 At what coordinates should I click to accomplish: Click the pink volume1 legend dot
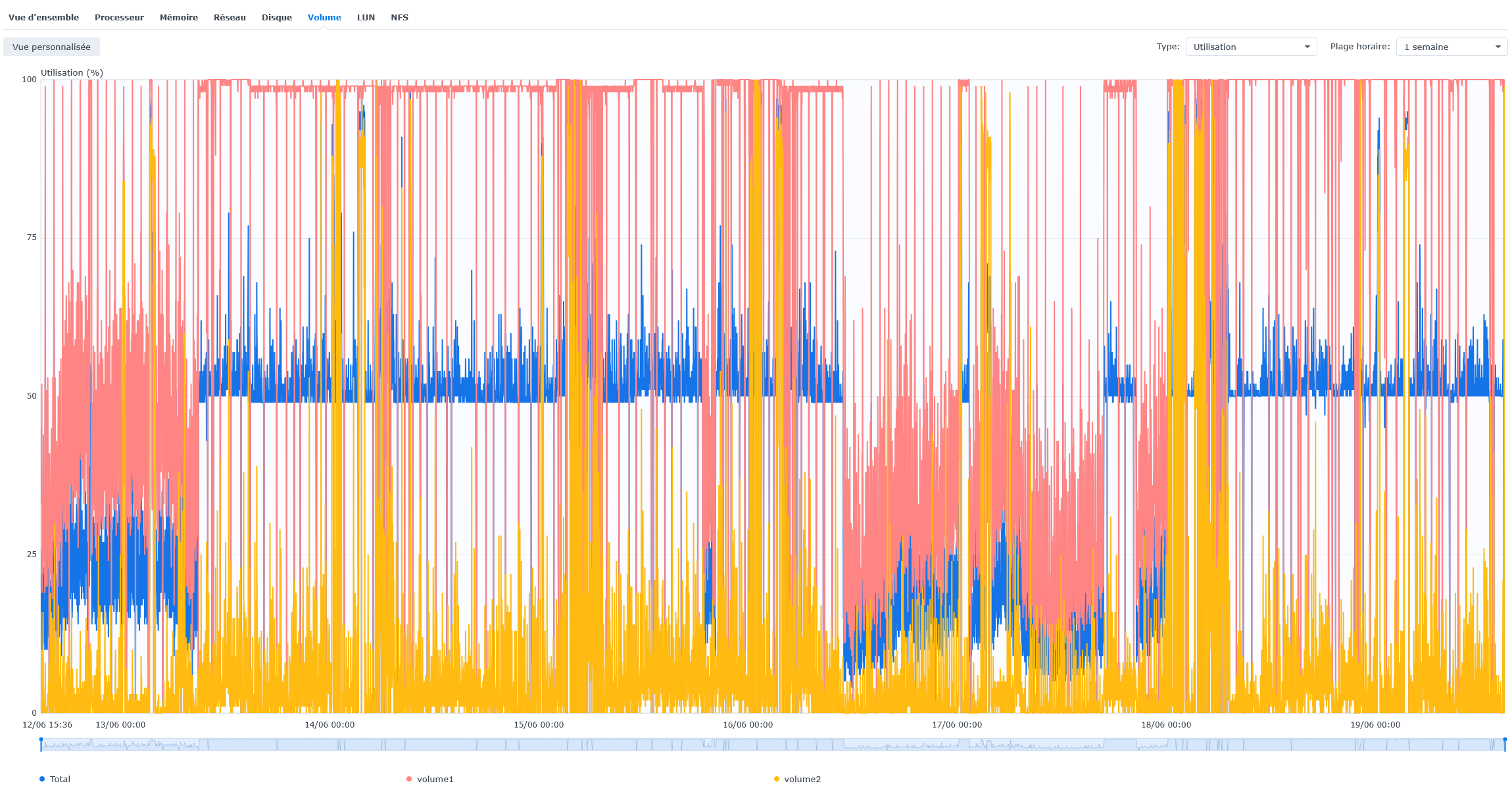[x=409, y=779]
